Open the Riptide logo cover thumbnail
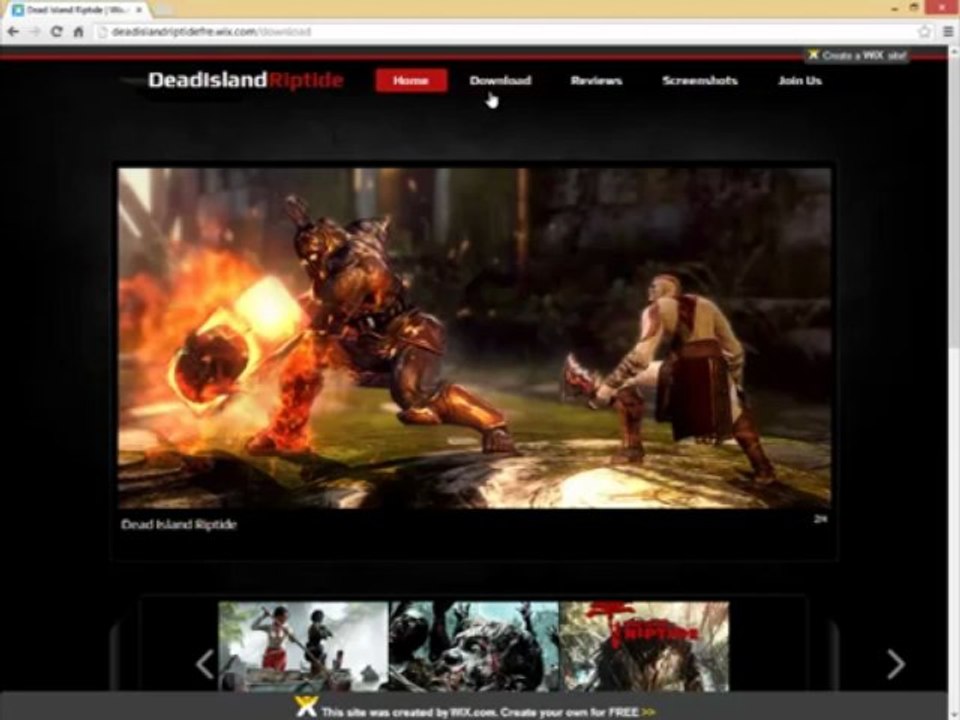Viewport: 960px width, 720px height. tap(644, 647)
